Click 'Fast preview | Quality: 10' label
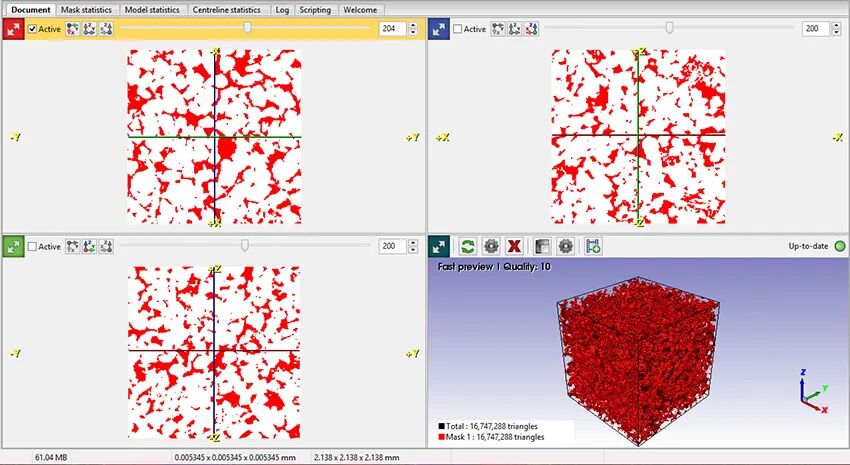 (x=494, y=267)
